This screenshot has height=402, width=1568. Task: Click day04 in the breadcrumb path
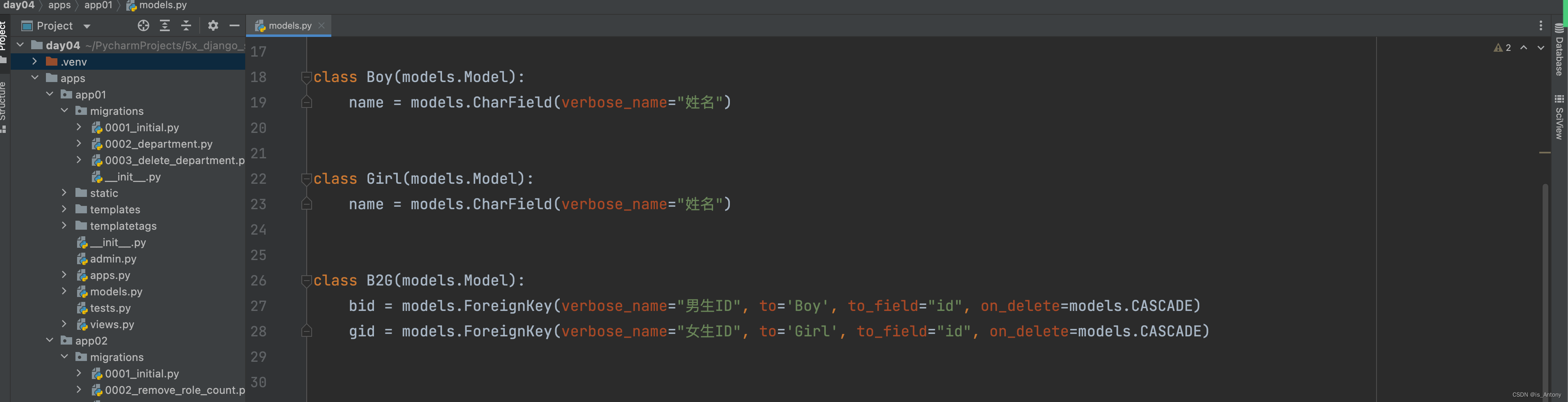19,5
